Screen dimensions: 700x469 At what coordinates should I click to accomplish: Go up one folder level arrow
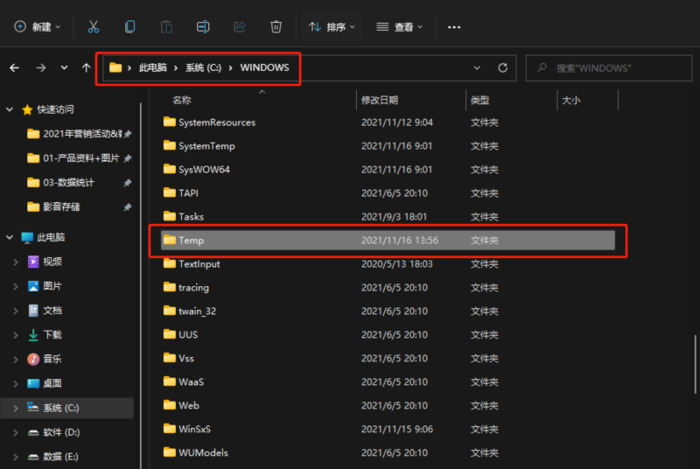[86, 68]
